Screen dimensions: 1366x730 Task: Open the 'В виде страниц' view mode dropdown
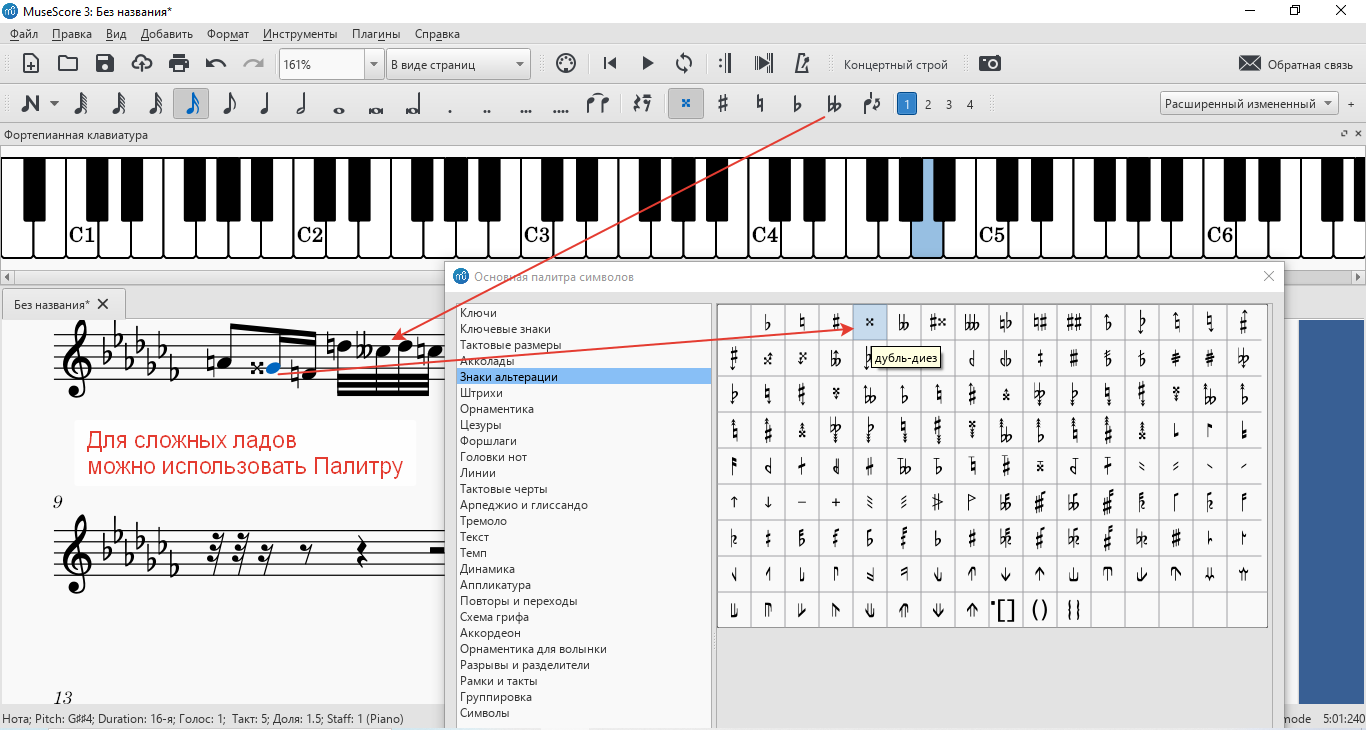click(x=458, y=65)
